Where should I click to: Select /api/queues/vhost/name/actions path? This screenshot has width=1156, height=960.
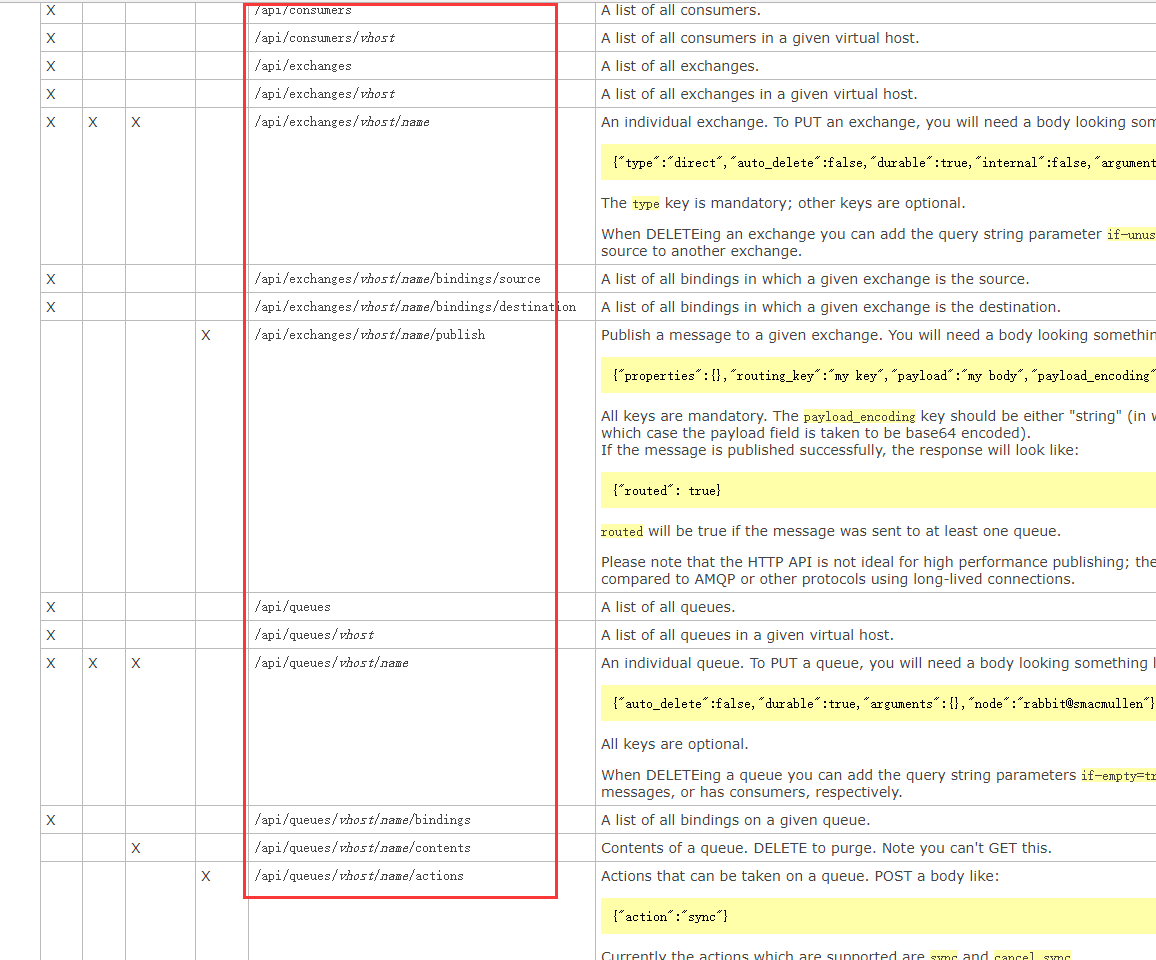coord(359,876)
